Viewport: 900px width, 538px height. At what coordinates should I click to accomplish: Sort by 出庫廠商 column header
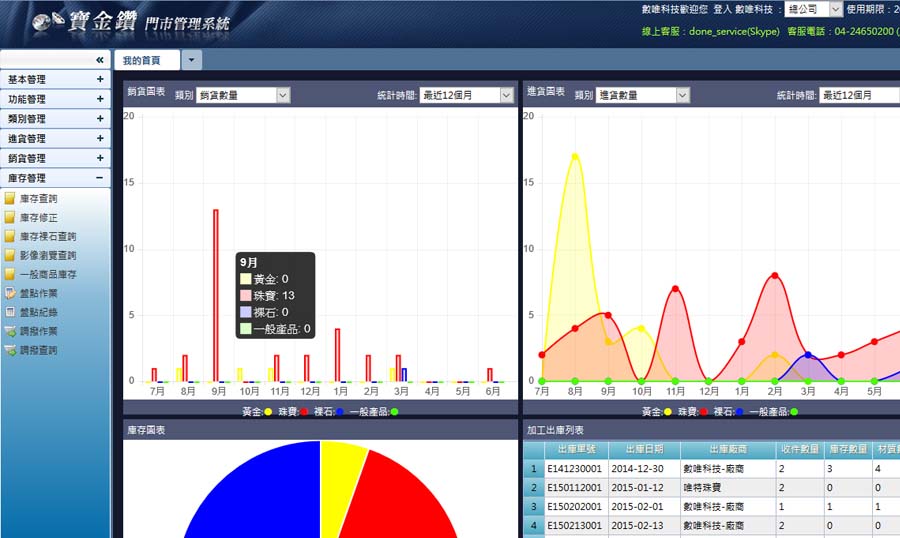tap(728, 450)
